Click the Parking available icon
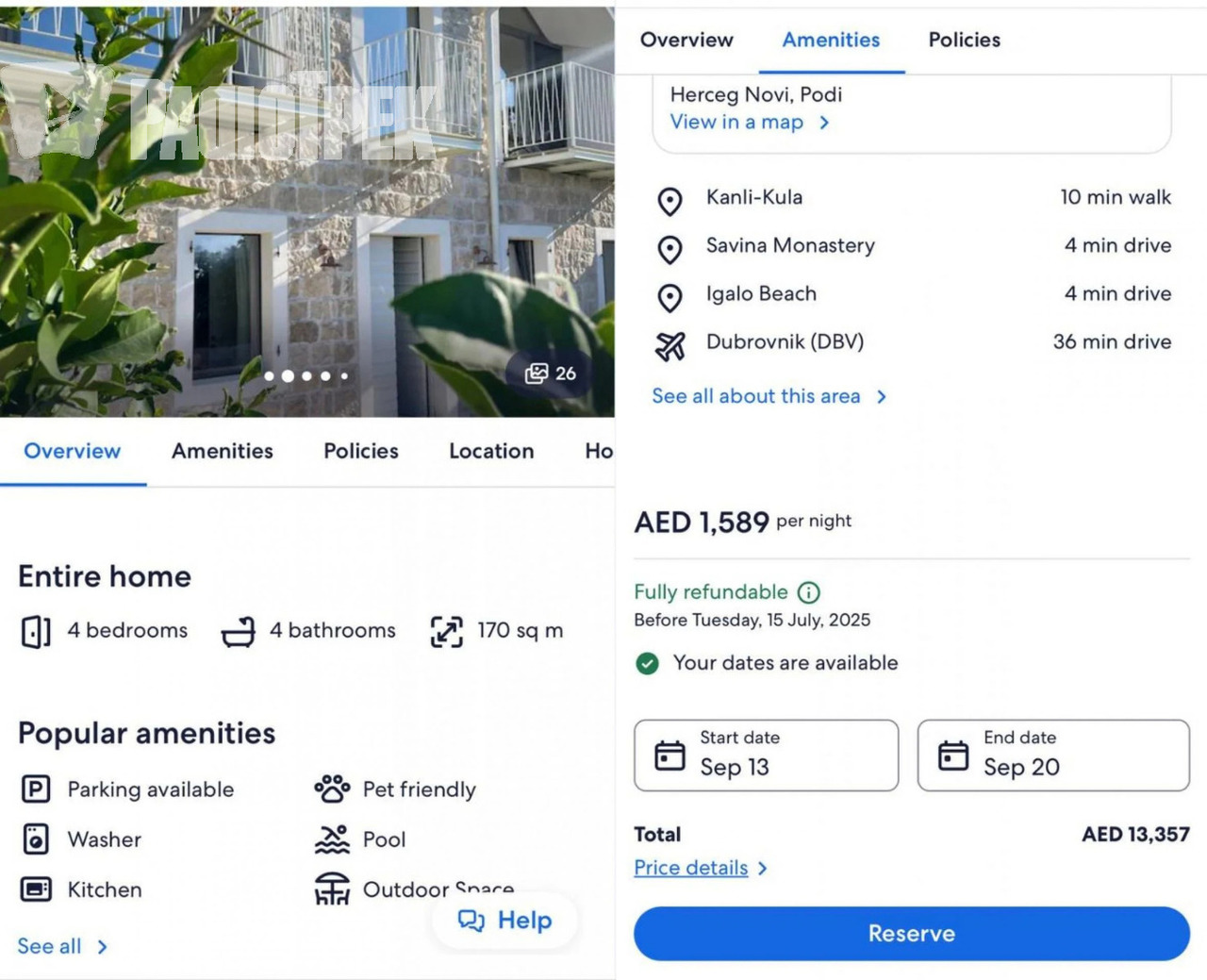This screenshot has width=1207, height=980. coord(36,789)
